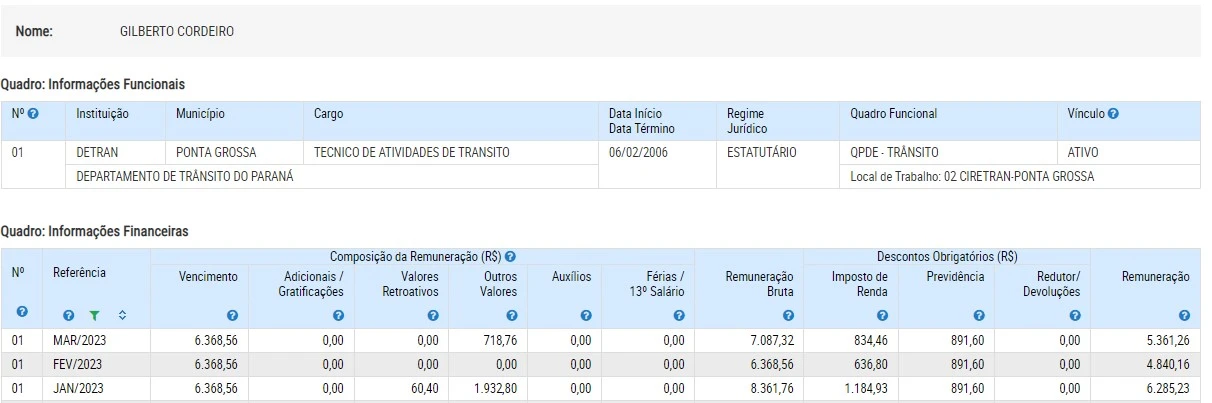Click help icon under Adicionais / Gratificações
Image resolution: width=1212 pixels, height=403 pixels.
pyautogui.click(x=338, y=316)
